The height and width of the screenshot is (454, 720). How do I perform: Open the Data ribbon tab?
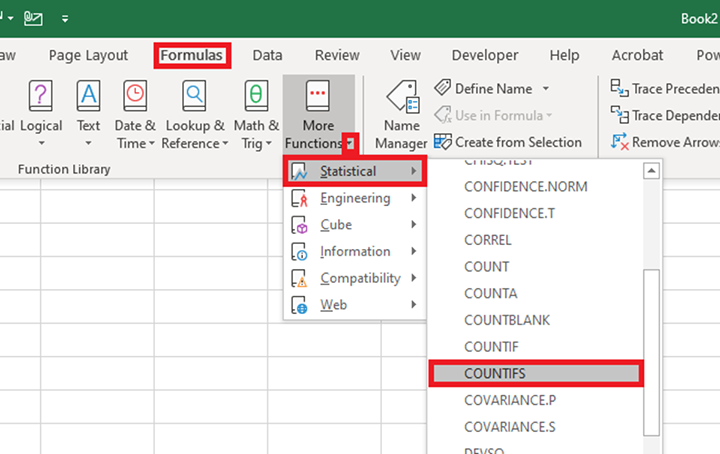click(267, 55)
